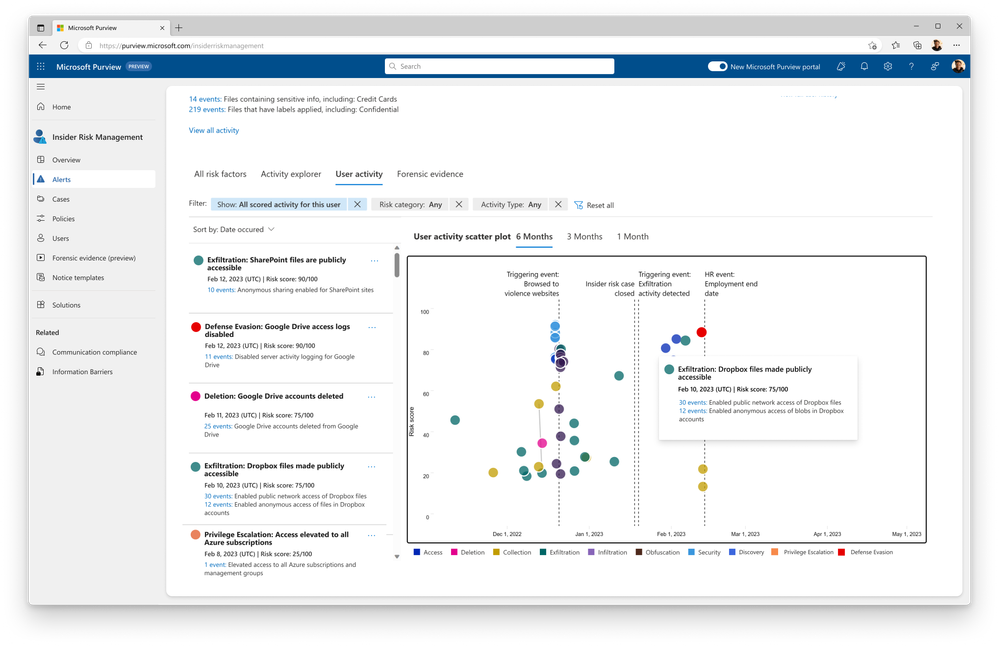
Task: Open View all activity link
Action: point(213,131)
